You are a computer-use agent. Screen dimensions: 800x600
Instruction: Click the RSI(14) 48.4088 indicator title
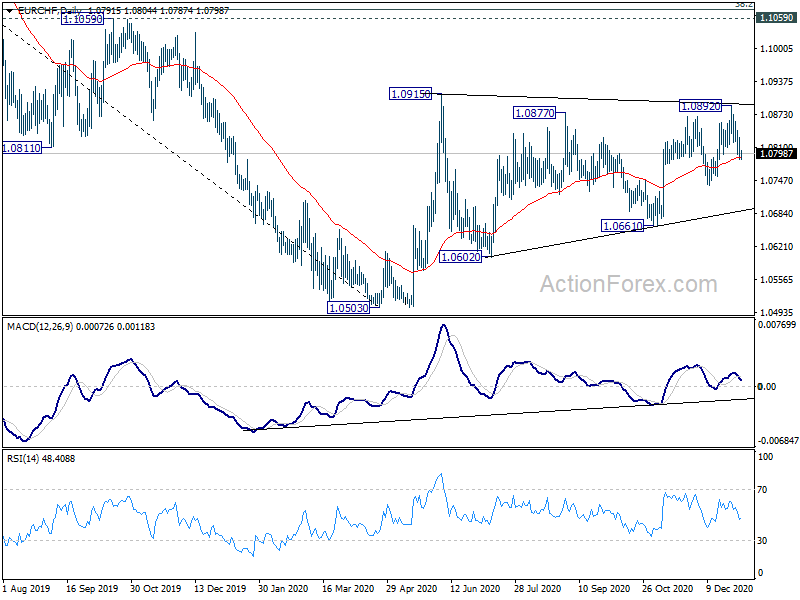41,459
